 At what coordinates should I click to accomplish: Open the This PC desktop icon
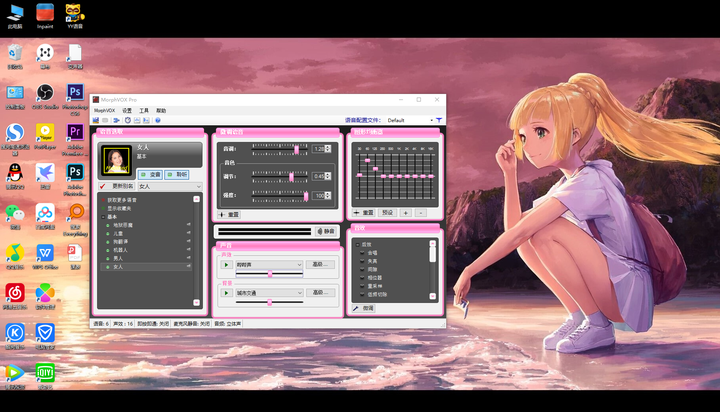click(15, 16)
